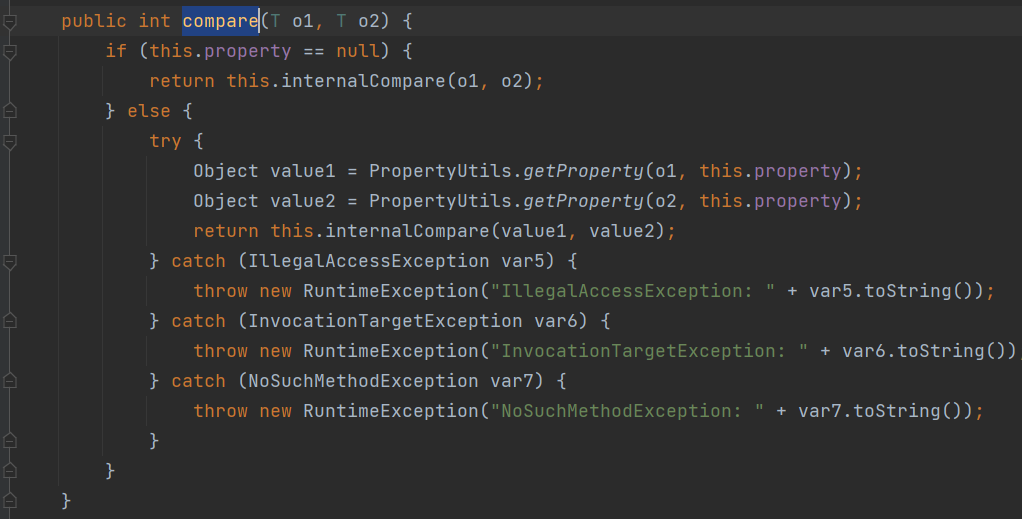Click fold marker on the else line
The width and height of the screenshot is (1022, 519).
point(10,111)
